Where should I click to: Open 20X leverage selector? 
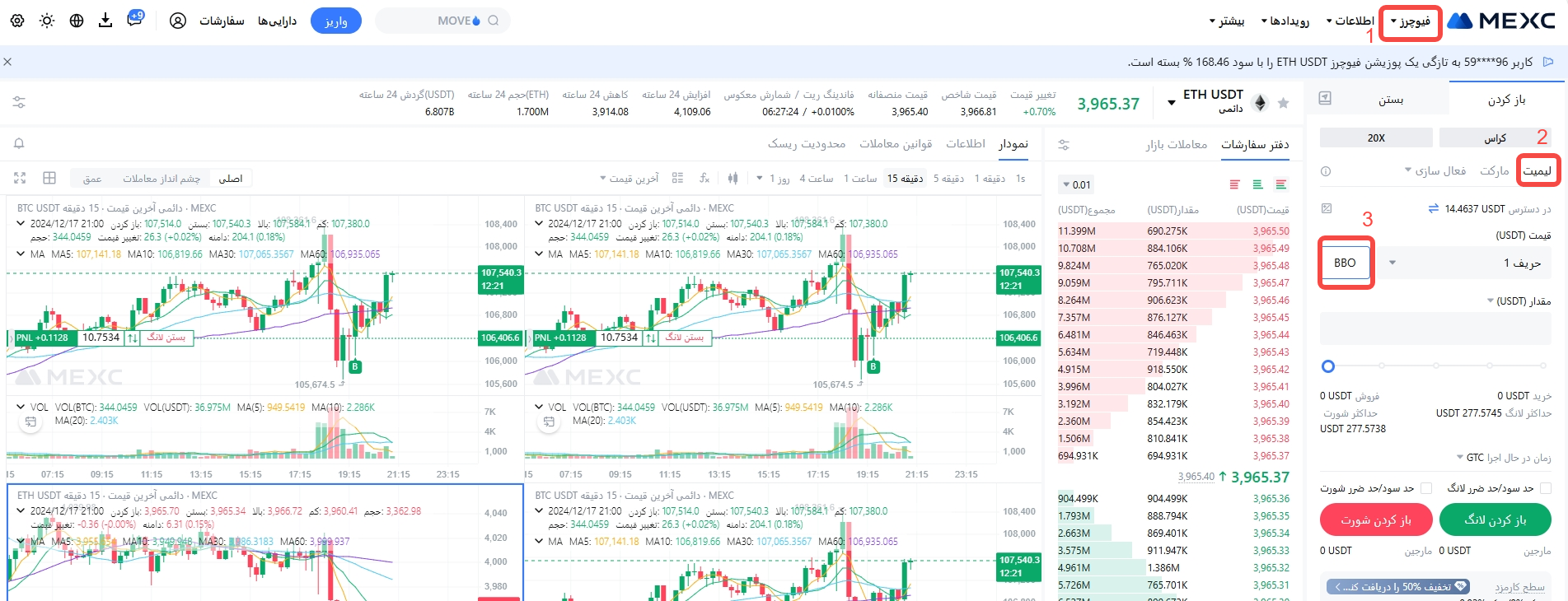[1376, 137]
